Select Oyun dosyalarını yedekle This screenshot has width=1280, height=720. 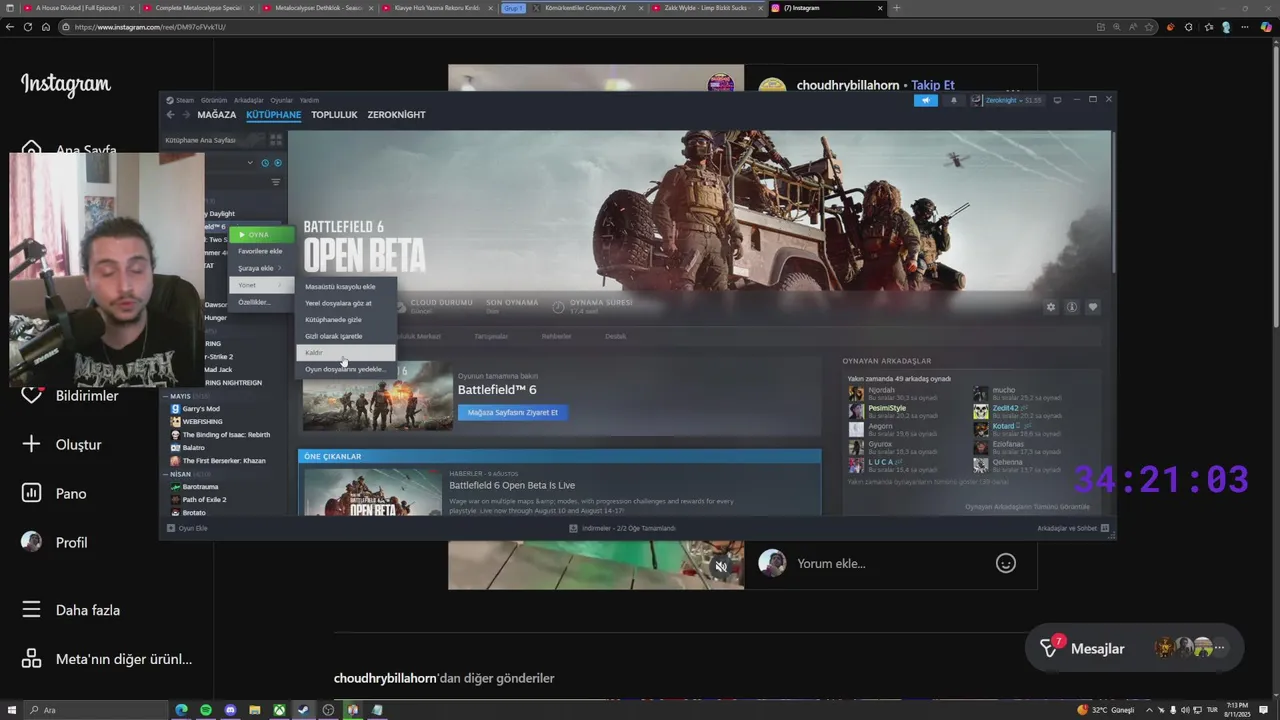point(345,369)
